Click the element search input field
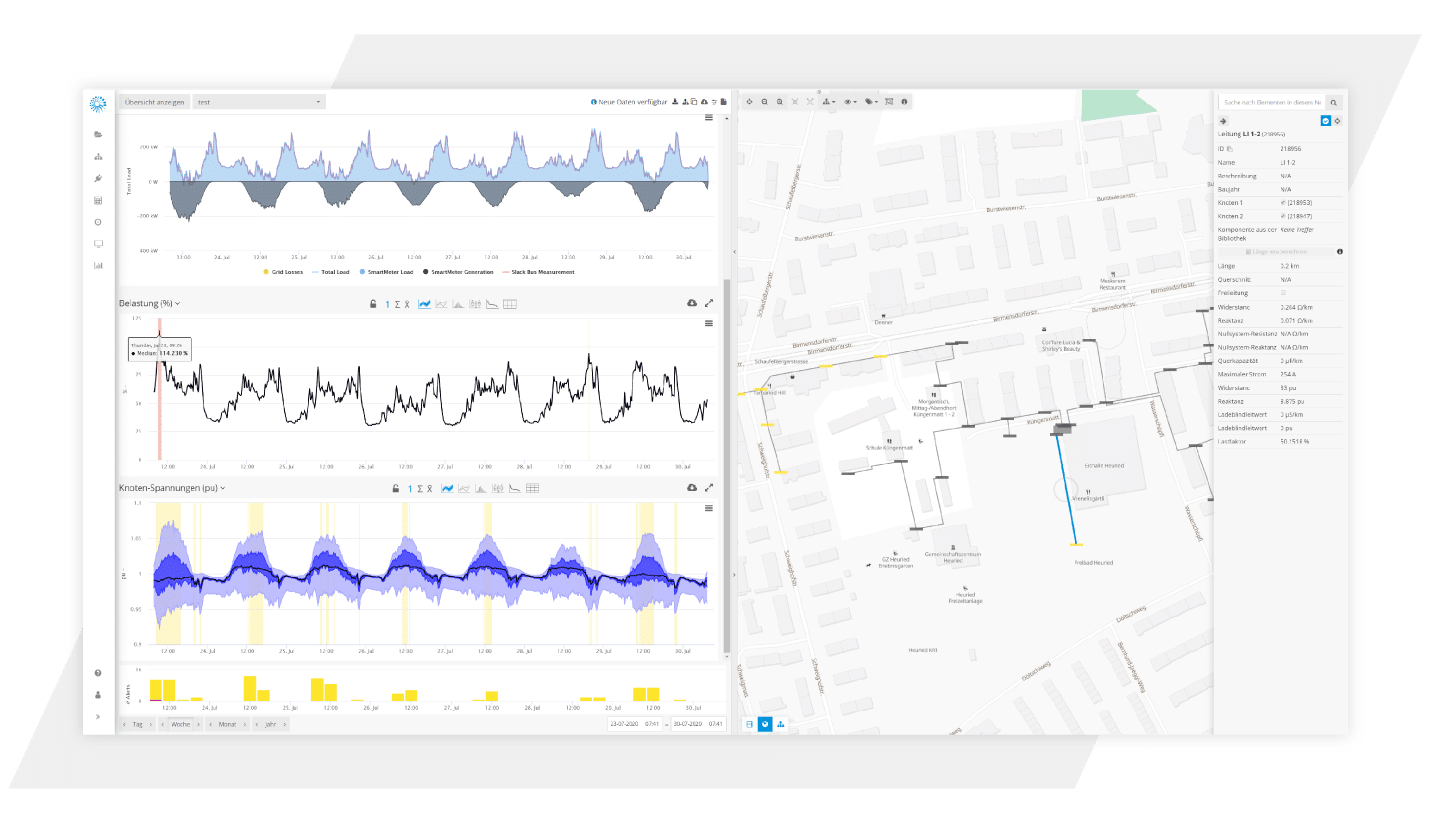Screen dimensions: 1429x821 pos(1271,102)
